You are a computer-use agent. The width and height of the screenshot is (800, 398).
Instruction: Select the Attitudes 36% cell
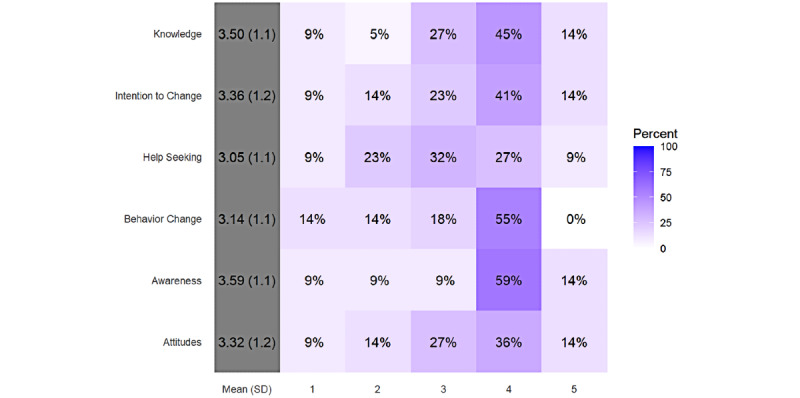click(509, 342)
